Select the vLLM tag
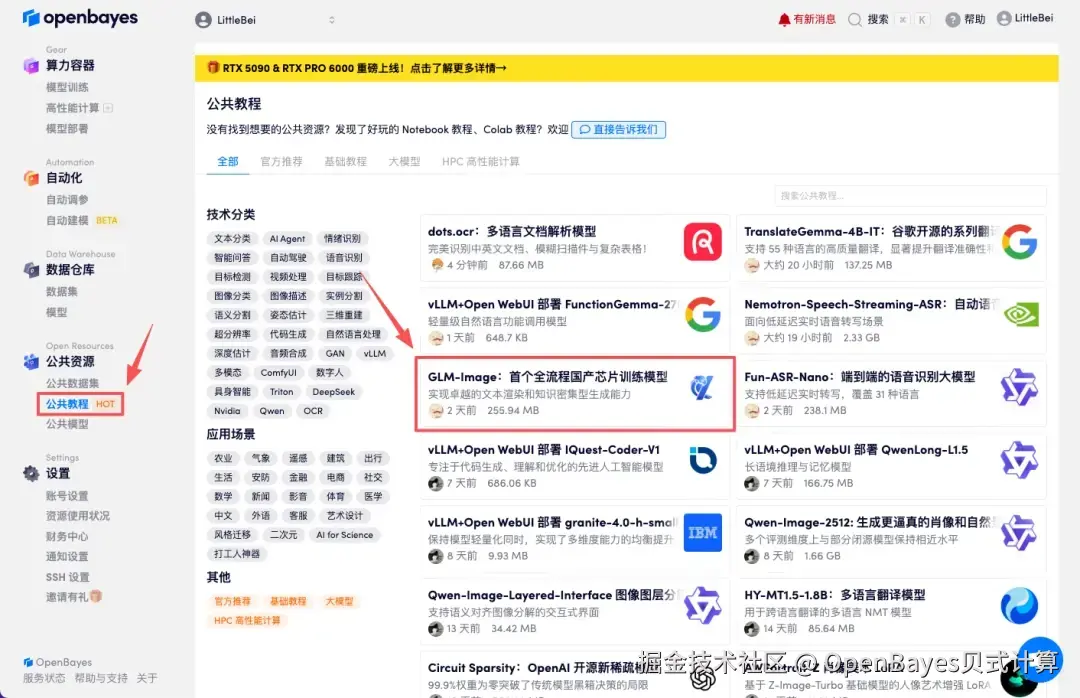Image resolution: width=1080 pixels, height=698 pixels. pyautogui.click(x=375, y=353)
